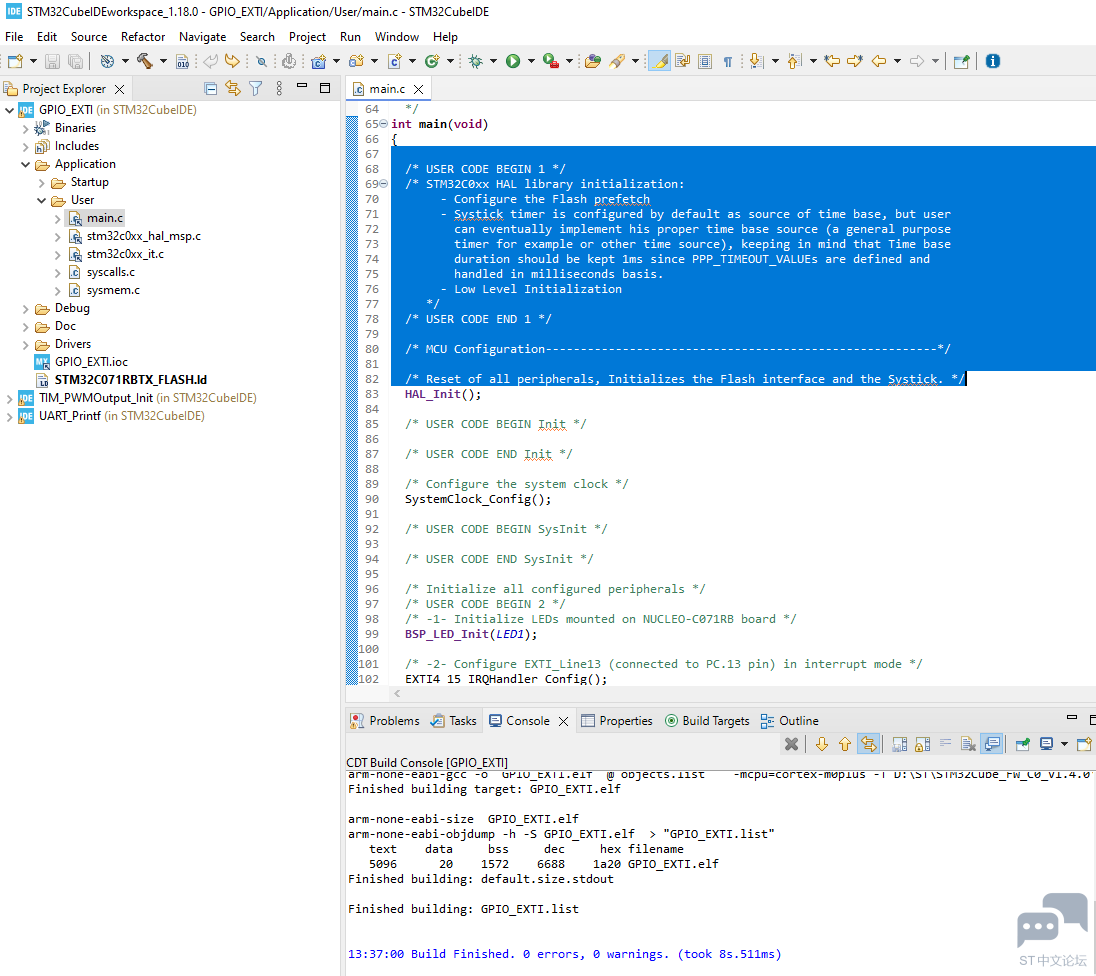Screen dimensions: 1096x976
Task: Toggle Show Whitespace Characters pilcrow button
Action: click(x=728, y=62)
